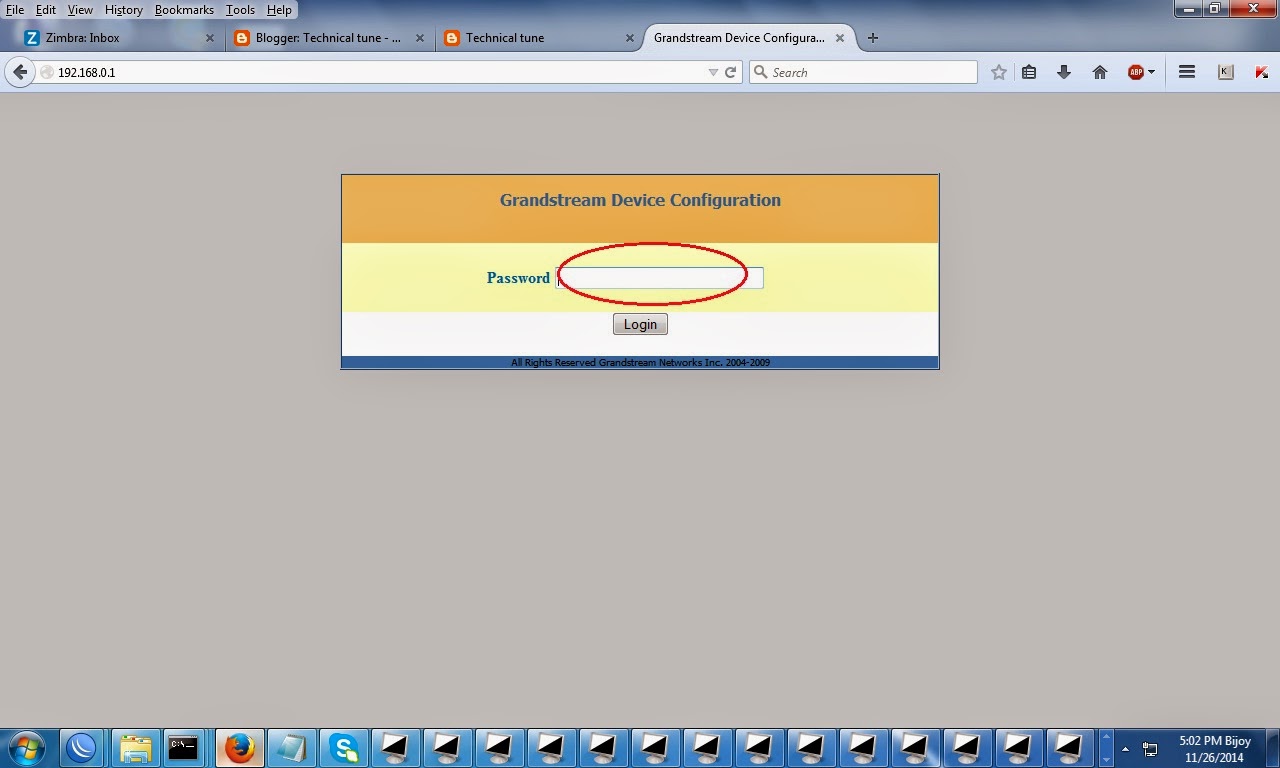Open Windows Explorer from taskbar

pyautogui.click(x=135, y=747)
